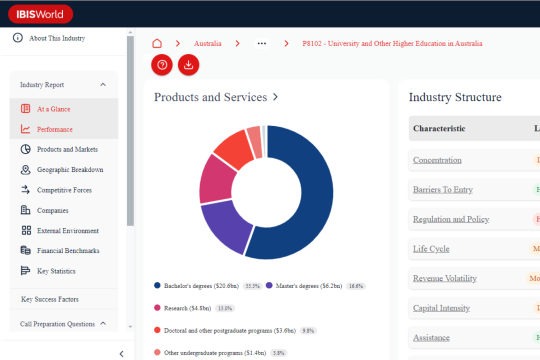Click the 9.8% badge
540x360 pixels.
[x=308, y=331]
